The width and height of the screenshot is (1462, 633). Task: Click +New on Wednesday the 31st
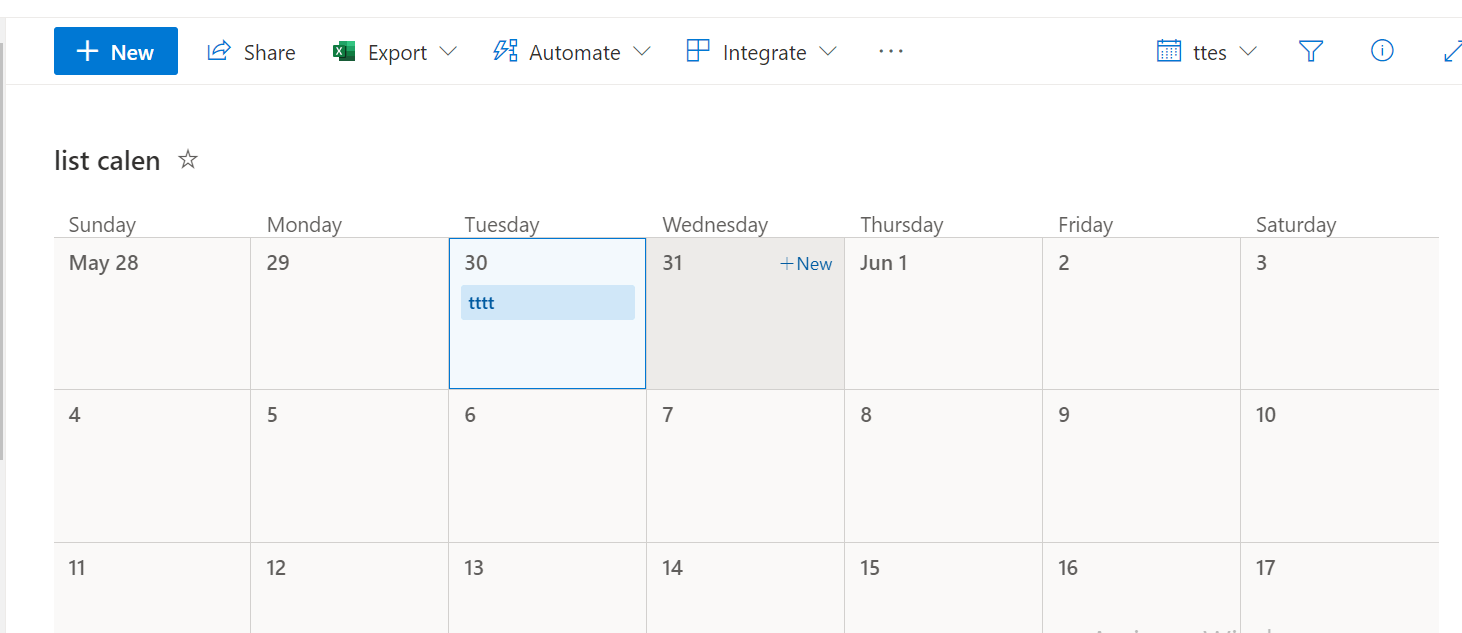click(x=806, y=264)
